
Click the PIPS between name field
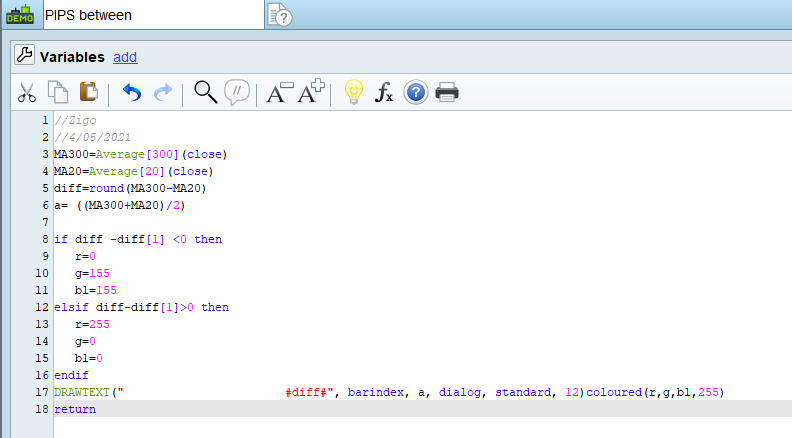(154, 15)
